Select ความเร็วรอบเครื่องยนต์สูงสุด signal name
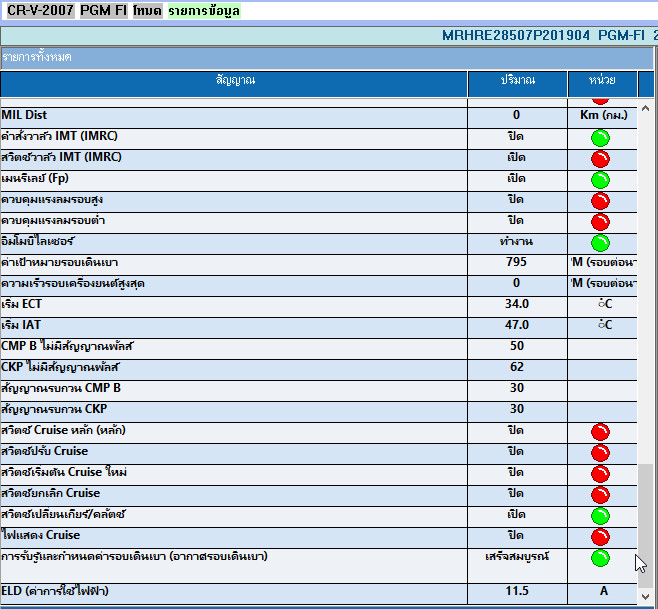The image size is (658, 609). [x=73, y=284]
